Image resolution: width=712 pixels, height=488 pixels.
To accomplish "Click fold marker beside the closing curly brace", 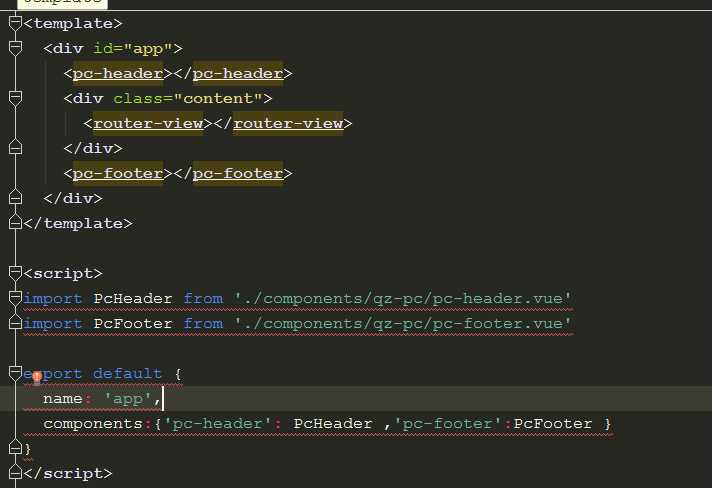I will tap(15, 448).
